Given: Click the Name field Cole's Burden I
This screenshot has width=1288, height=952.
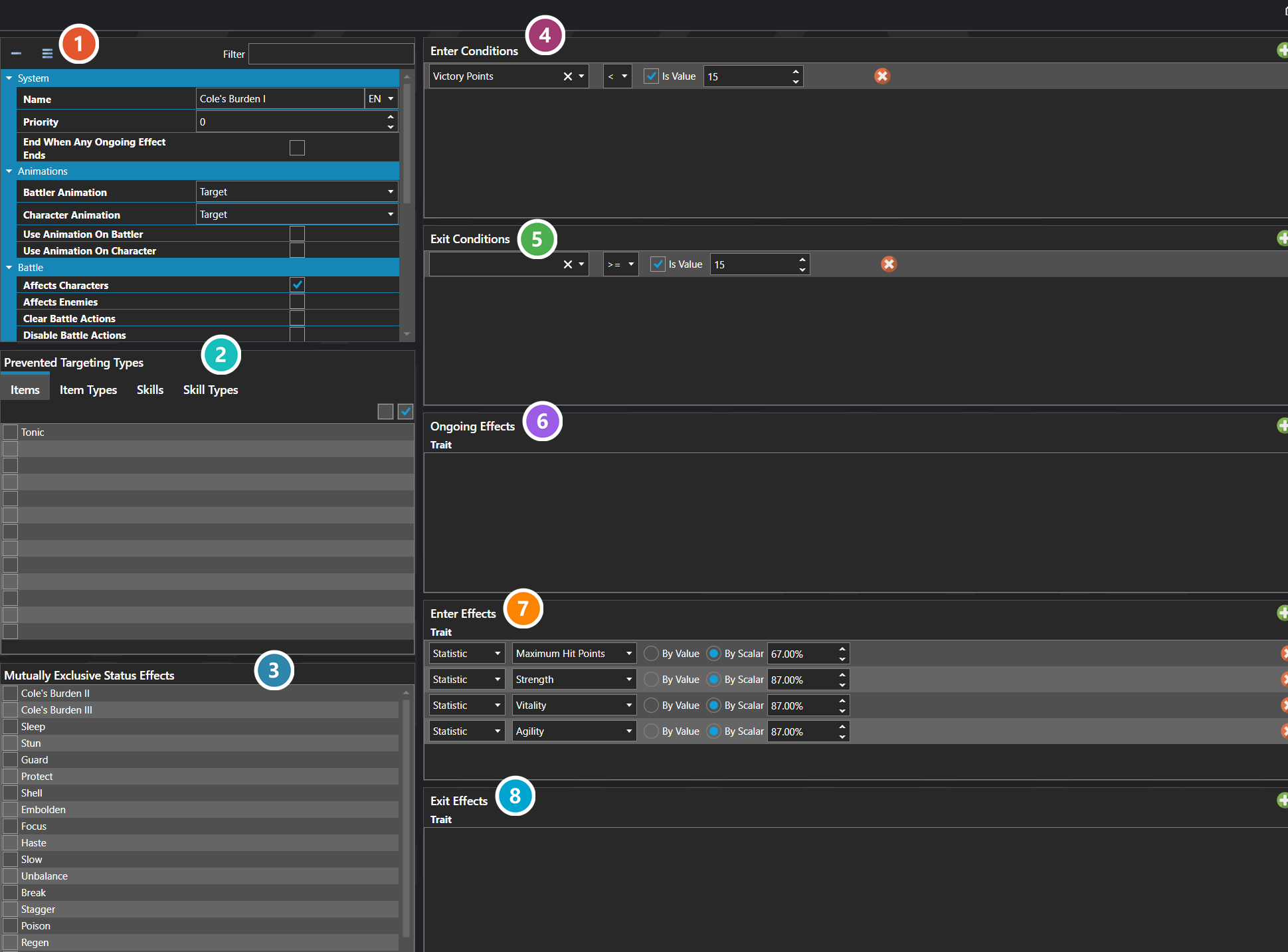Looking at the screenshot, I should point(280,98).
